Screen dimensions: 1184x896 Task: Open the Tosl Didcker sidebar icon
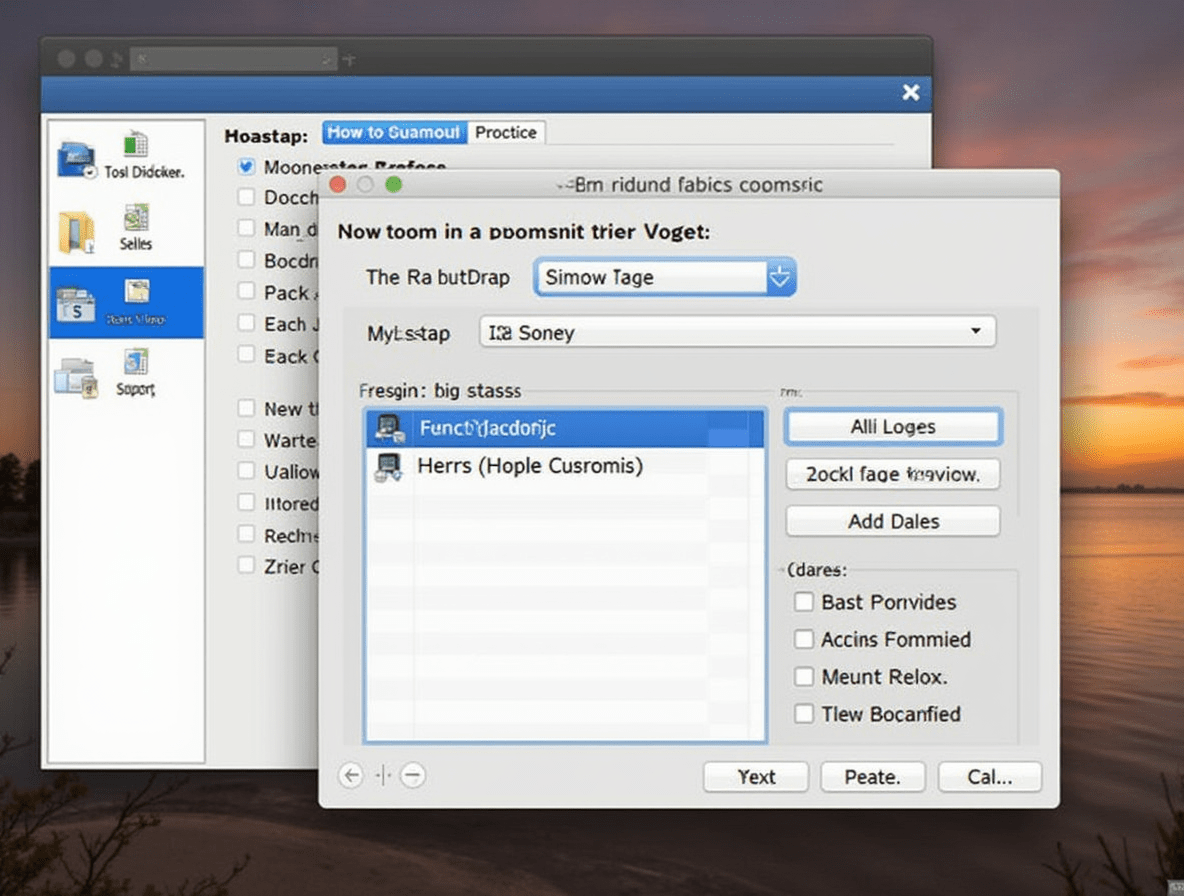(137, 144)
